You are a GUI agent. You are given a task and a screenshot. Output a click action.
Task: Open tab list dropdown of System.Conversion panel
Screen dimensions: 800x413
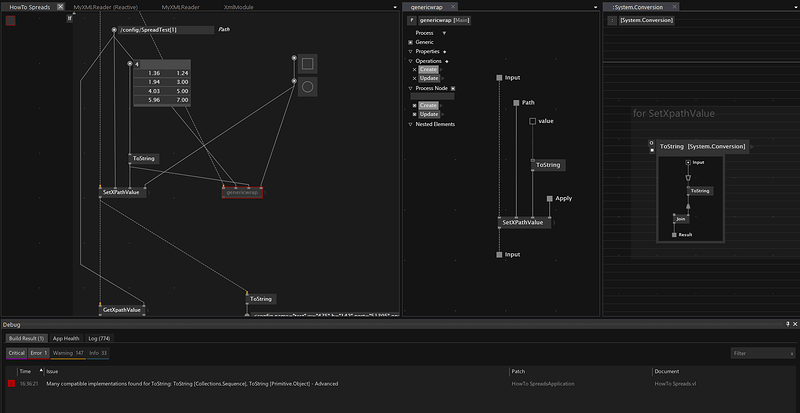[795, 8]
